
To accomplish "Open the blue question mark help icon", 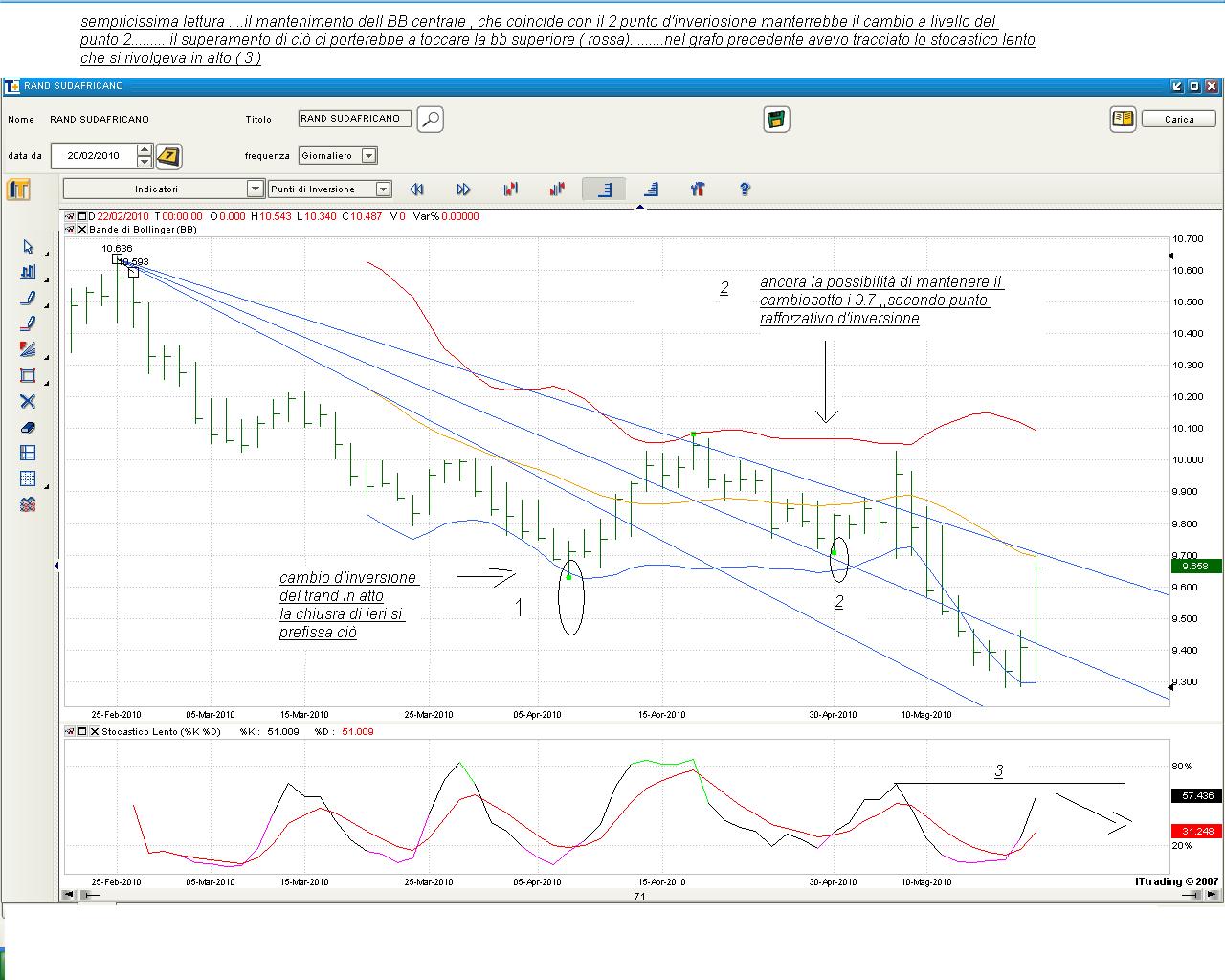I will click(745, 189).
